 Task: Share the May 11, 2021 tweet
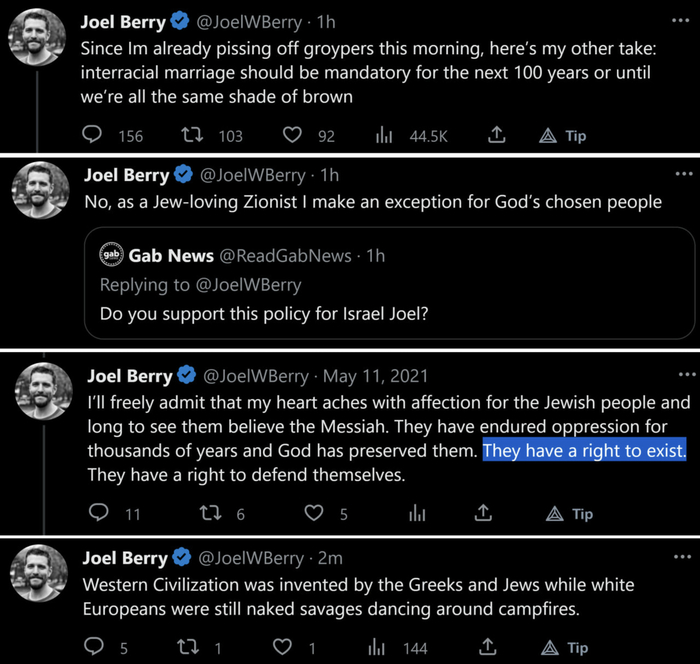coord(483,513)
